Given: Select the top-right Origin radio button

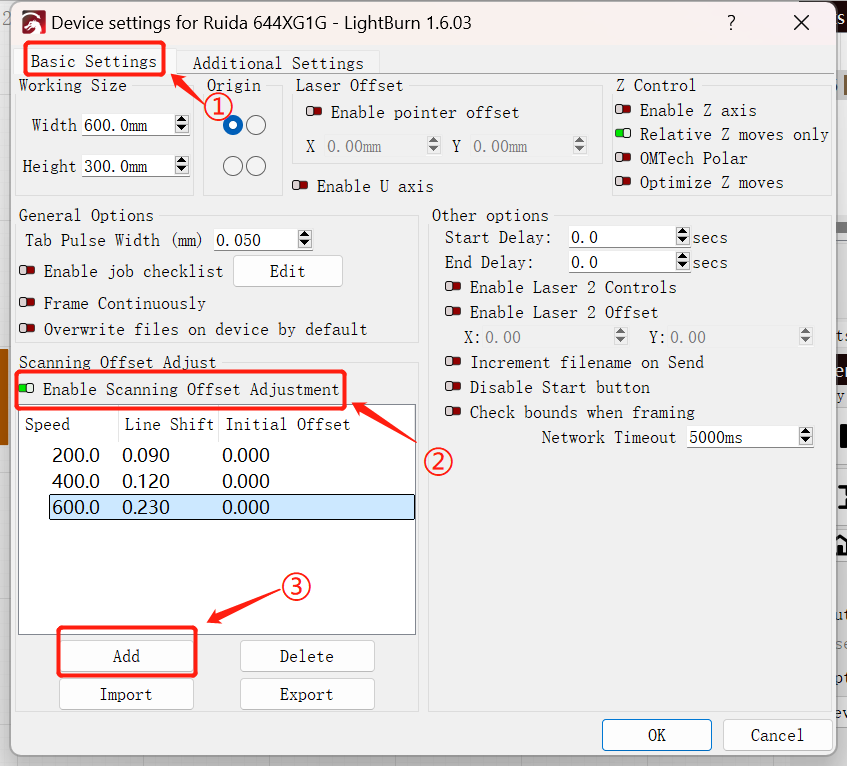Looking at the screenshot, I should coord(256,125).
